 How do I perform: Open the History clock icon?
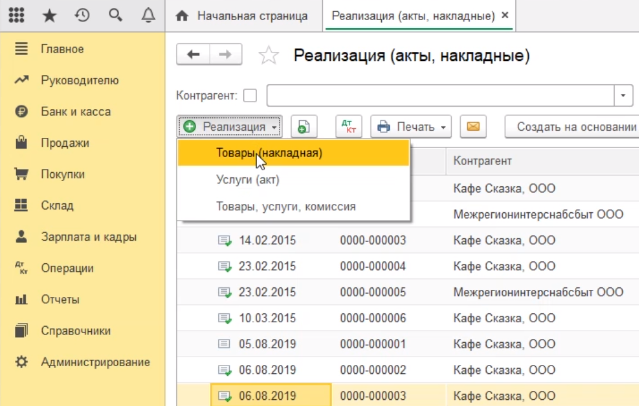click(82, 16)
